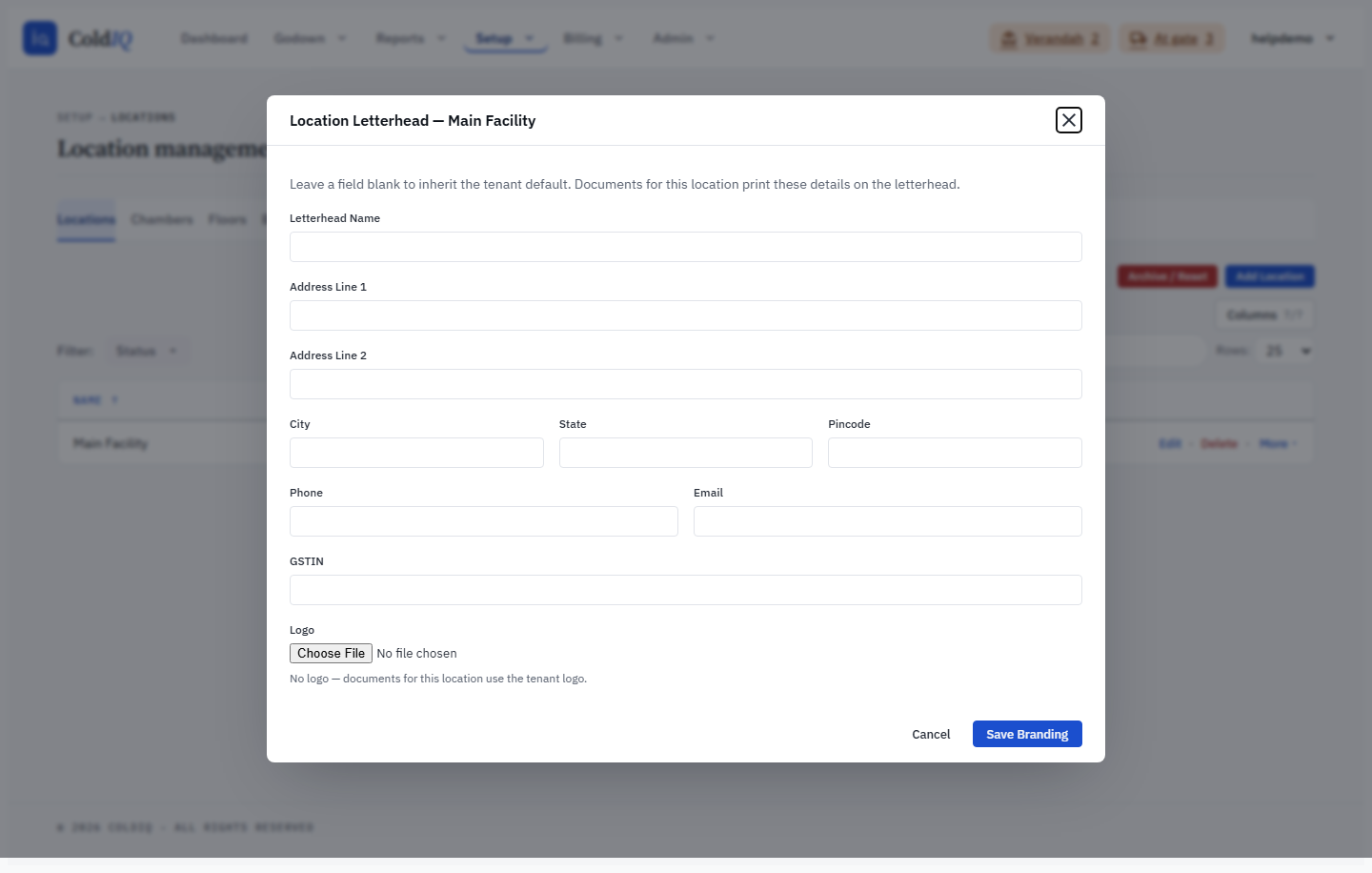Screen dimensions: 1372x873
Task: Expand the Setup menu
Action: coord(506,38)
